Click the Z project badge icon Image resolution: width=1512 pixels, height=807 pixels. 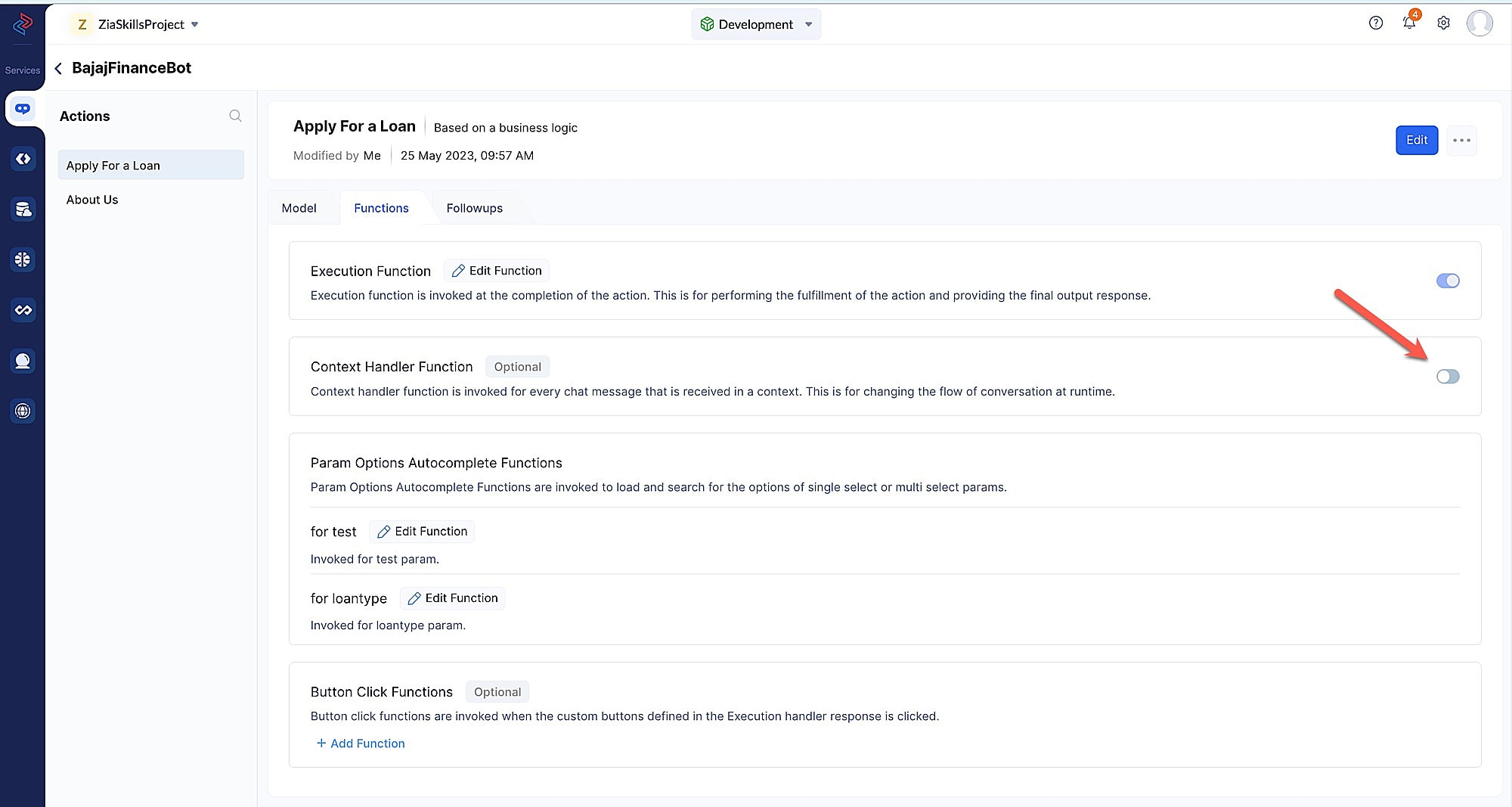pos(82,24)
